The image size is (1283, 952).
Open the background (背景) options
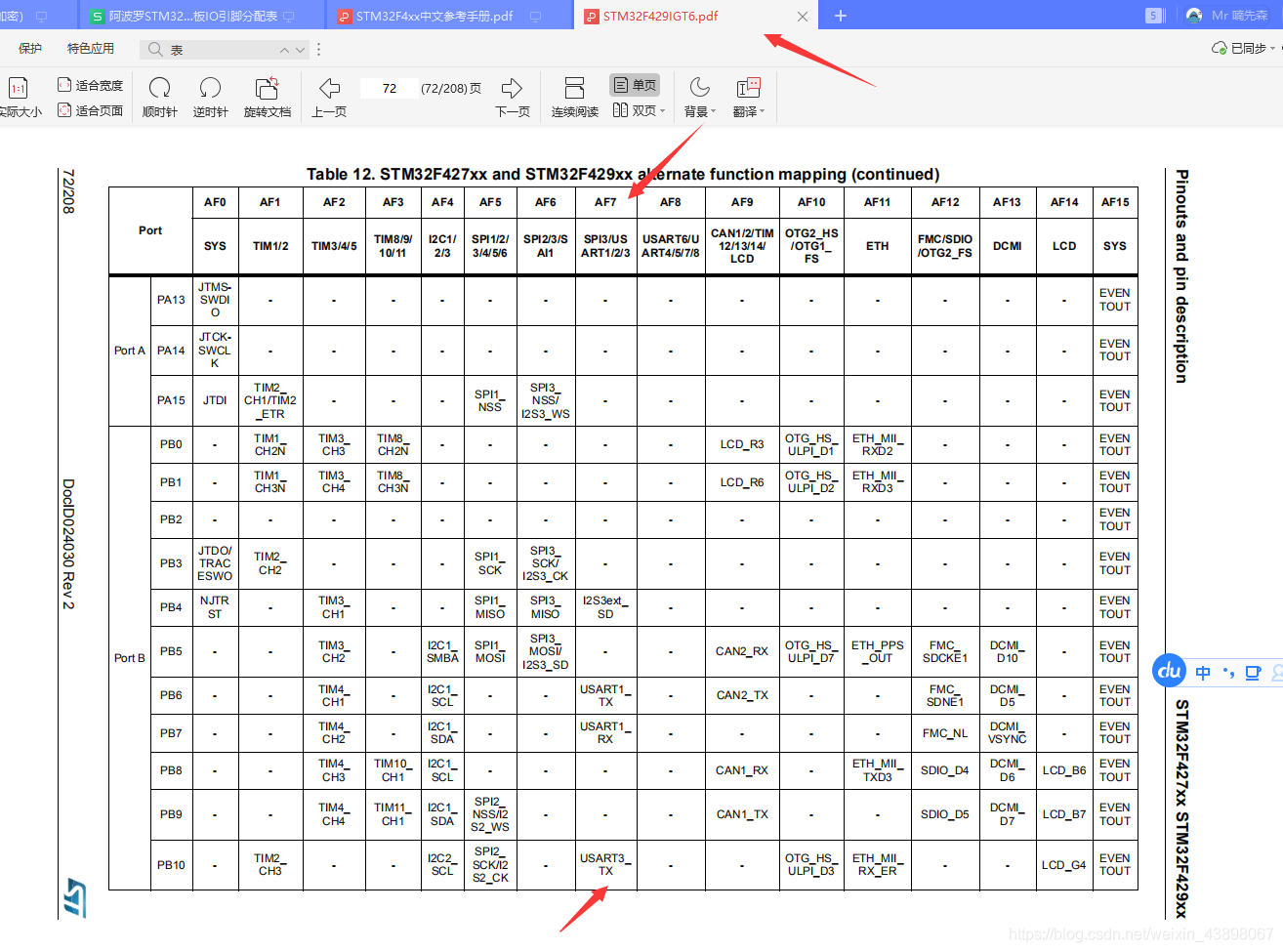699,98
